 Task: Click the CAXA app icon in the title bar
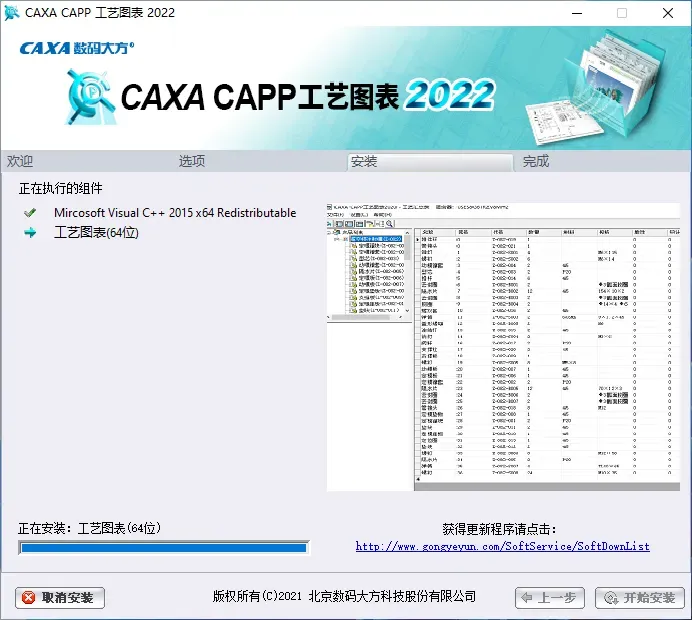[11, 13]
